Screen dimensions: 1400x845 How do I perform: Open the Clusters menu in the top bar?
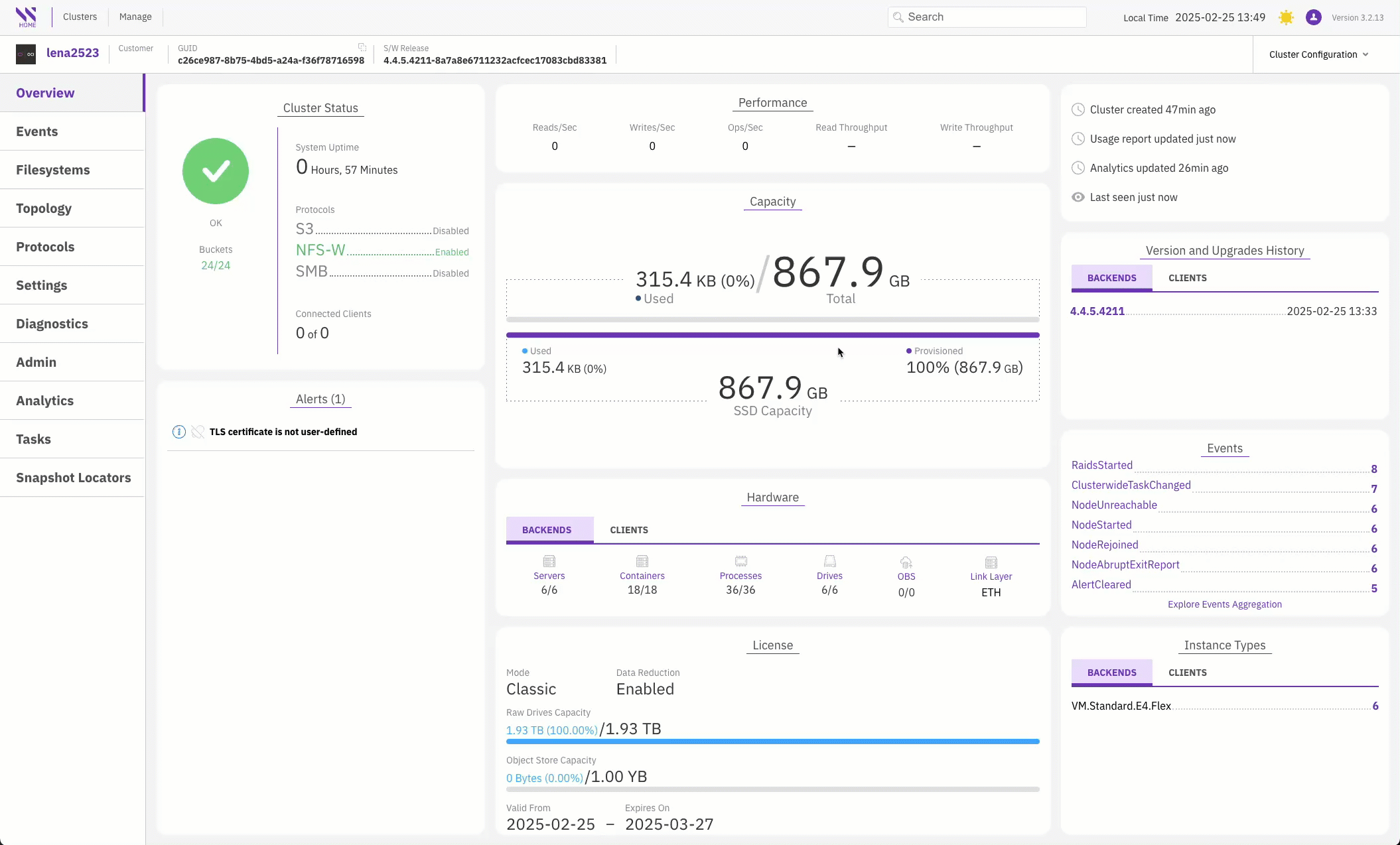pyautogui.click(x=80, y=17)
